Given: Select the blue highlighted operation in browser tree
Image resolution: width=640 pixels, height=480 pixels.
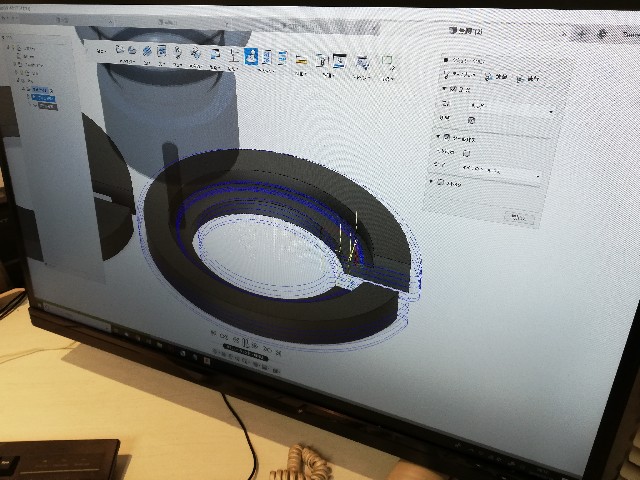Looking at the screenshot, I should pyautogui.click(x=43, y=98).
